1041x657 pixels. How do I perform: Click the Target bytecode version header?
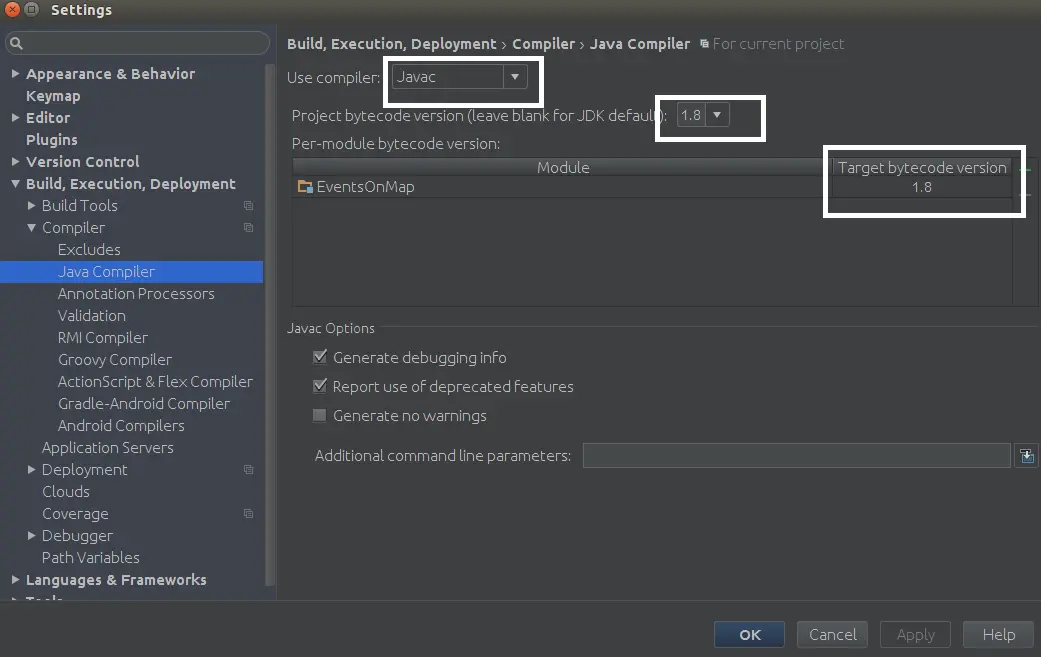922,167
